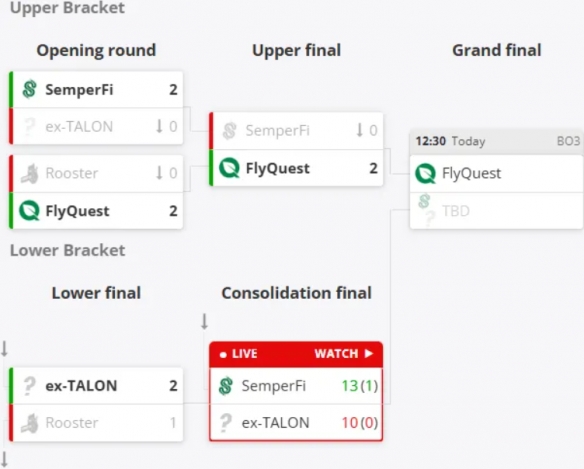Screen dimensions: 584x469
Task: Click faded SemperFi logo in Upper final
Action: (229, 131)
